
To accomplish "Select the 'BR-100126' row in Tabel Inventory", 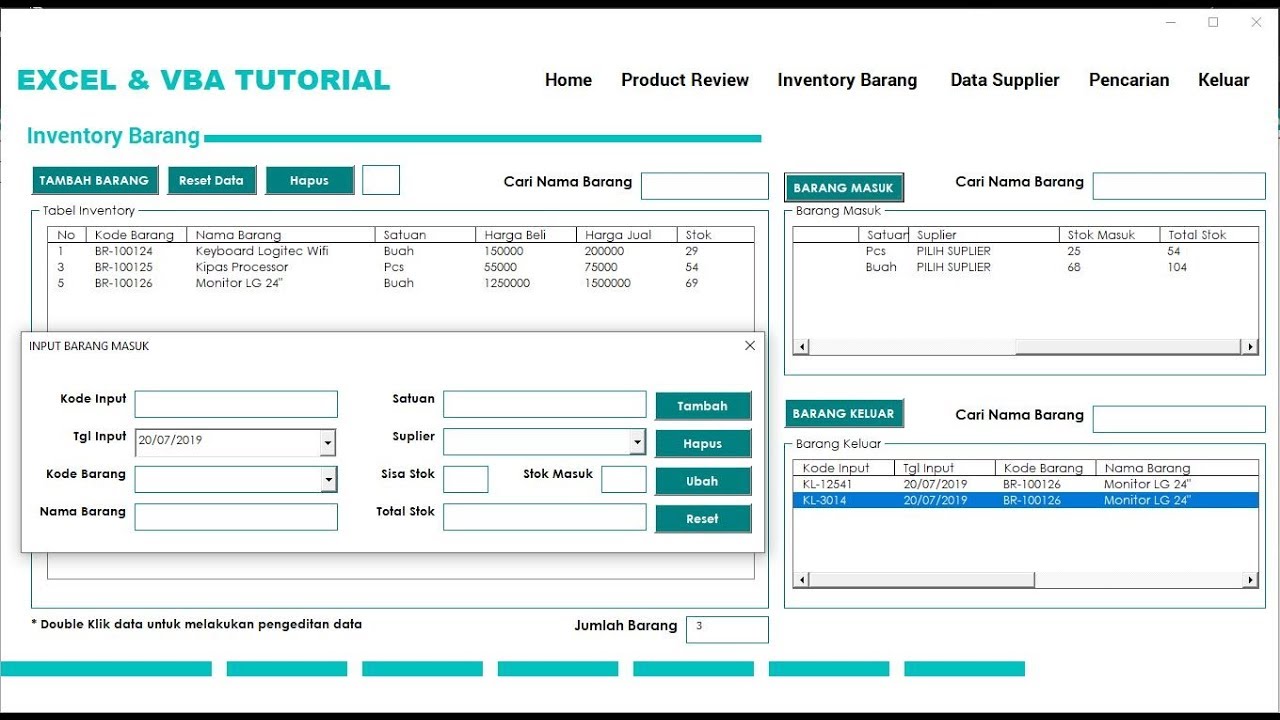I will (401, 283).
